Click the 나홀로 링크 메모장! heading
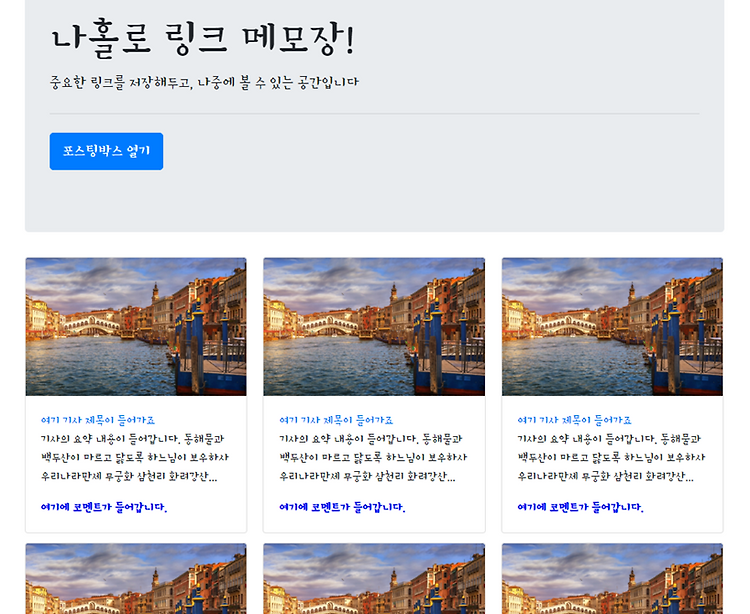 point(203,38)
